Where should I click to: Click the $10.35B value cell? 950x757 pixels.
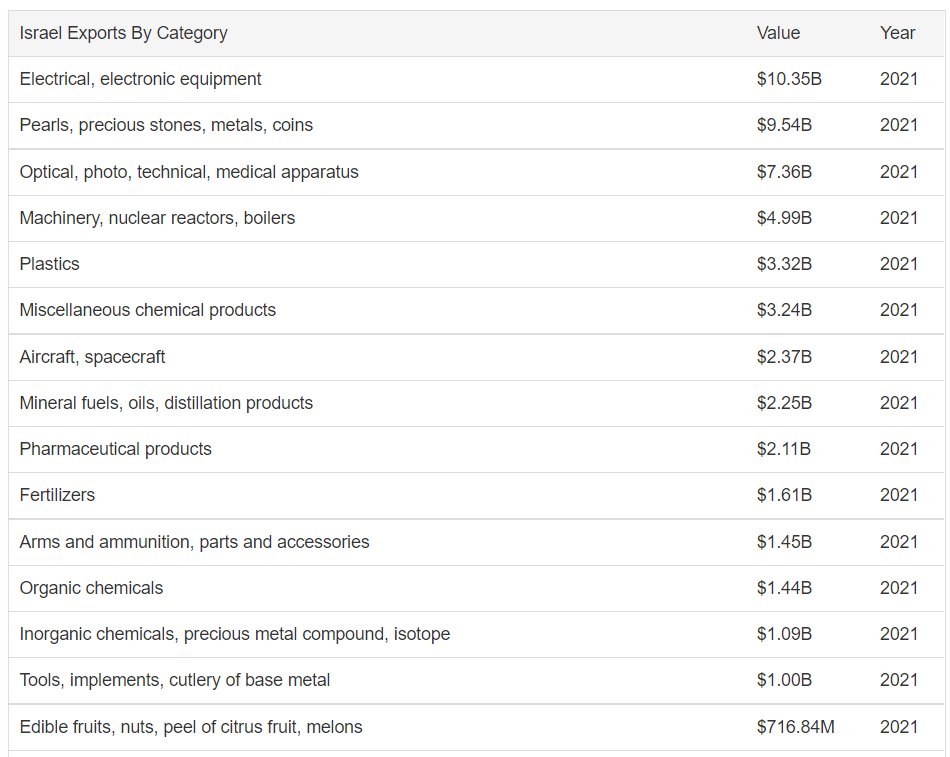pos(789,79)
